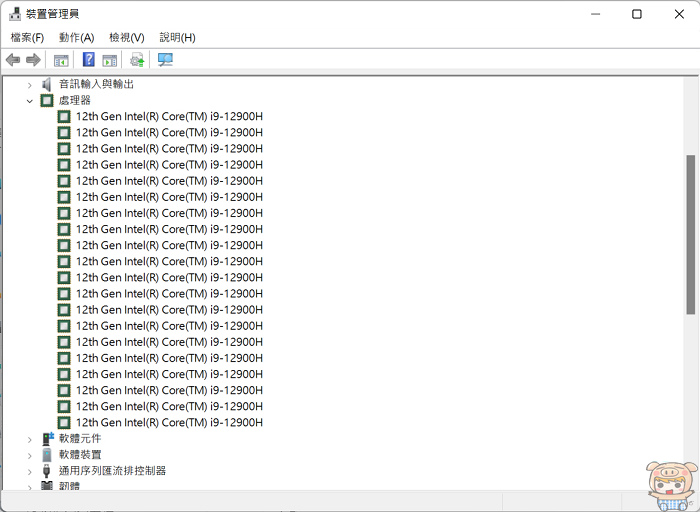700x512 pixels.
Task: Select the 處理器 label
Action: click(75, 100)
